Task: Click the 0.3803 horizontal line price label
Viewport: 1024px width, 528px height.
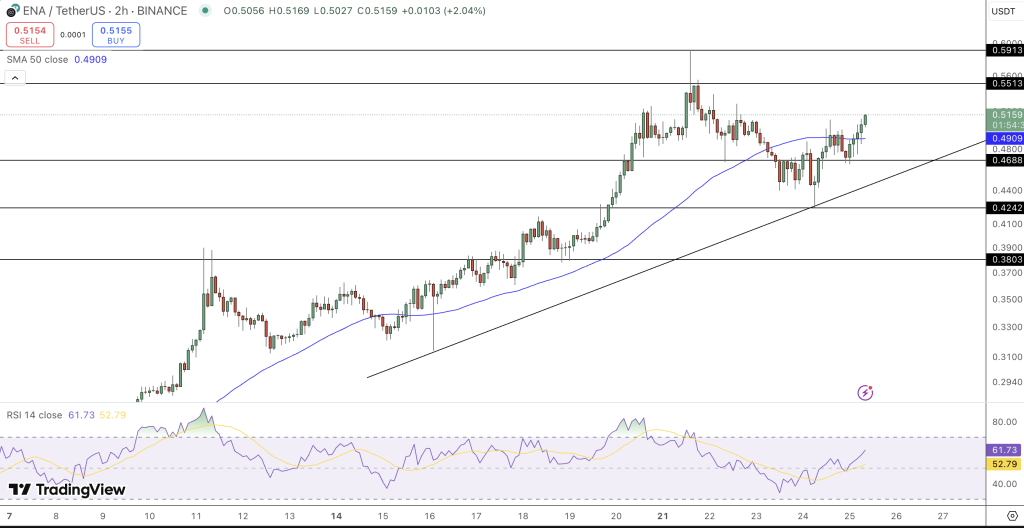Action: click(1005, 259)
